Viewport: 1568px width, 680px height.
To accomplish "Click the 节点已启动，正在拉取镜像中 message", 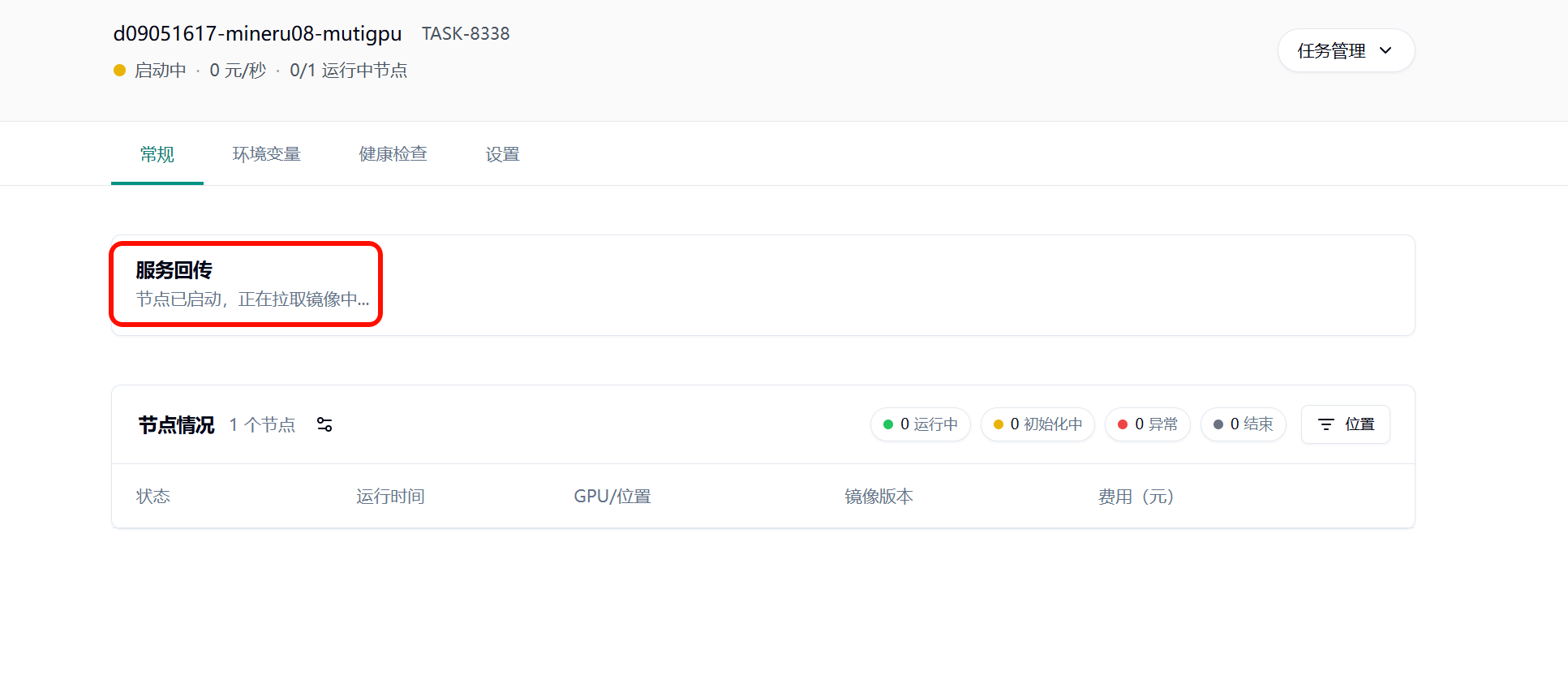I will click(x=252, y=299).
